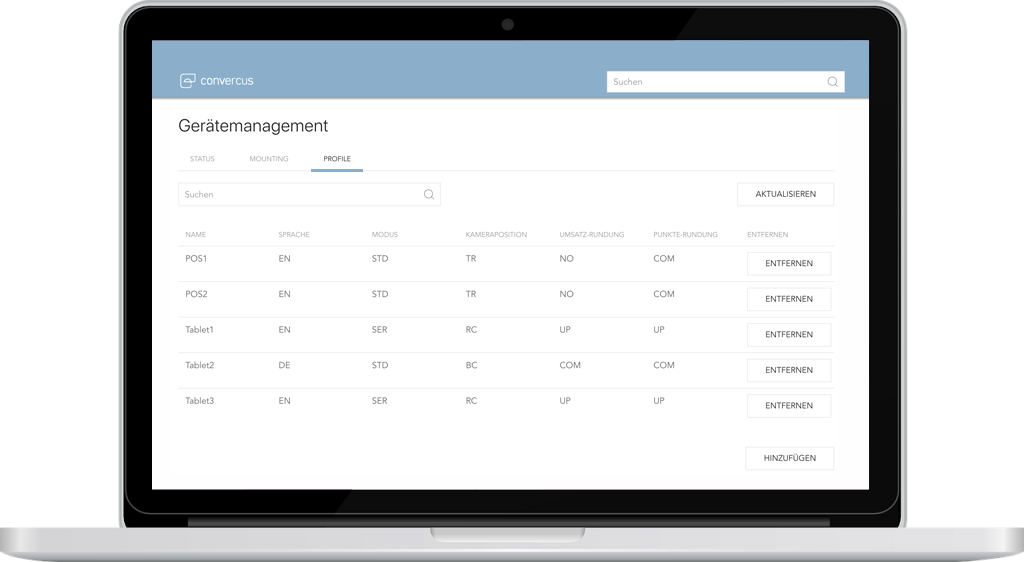Click the magnifier icon in header search
1024x562 pixels.
pyautogui.click(x=833, y=82)
